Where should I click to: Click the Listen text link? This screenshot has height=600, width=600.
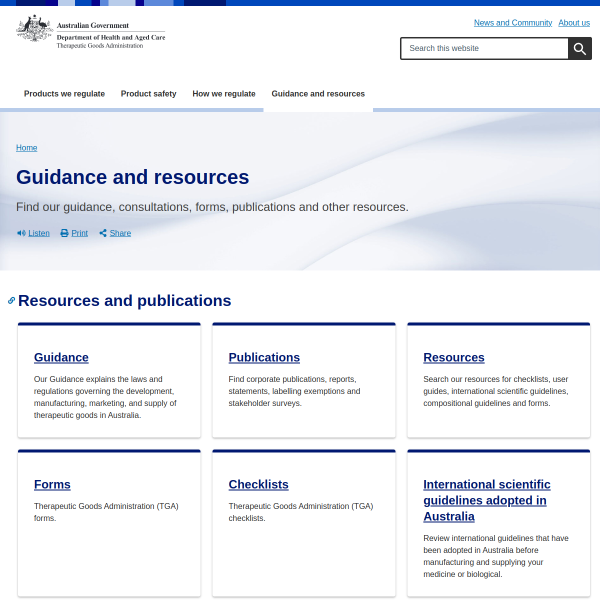39,233
